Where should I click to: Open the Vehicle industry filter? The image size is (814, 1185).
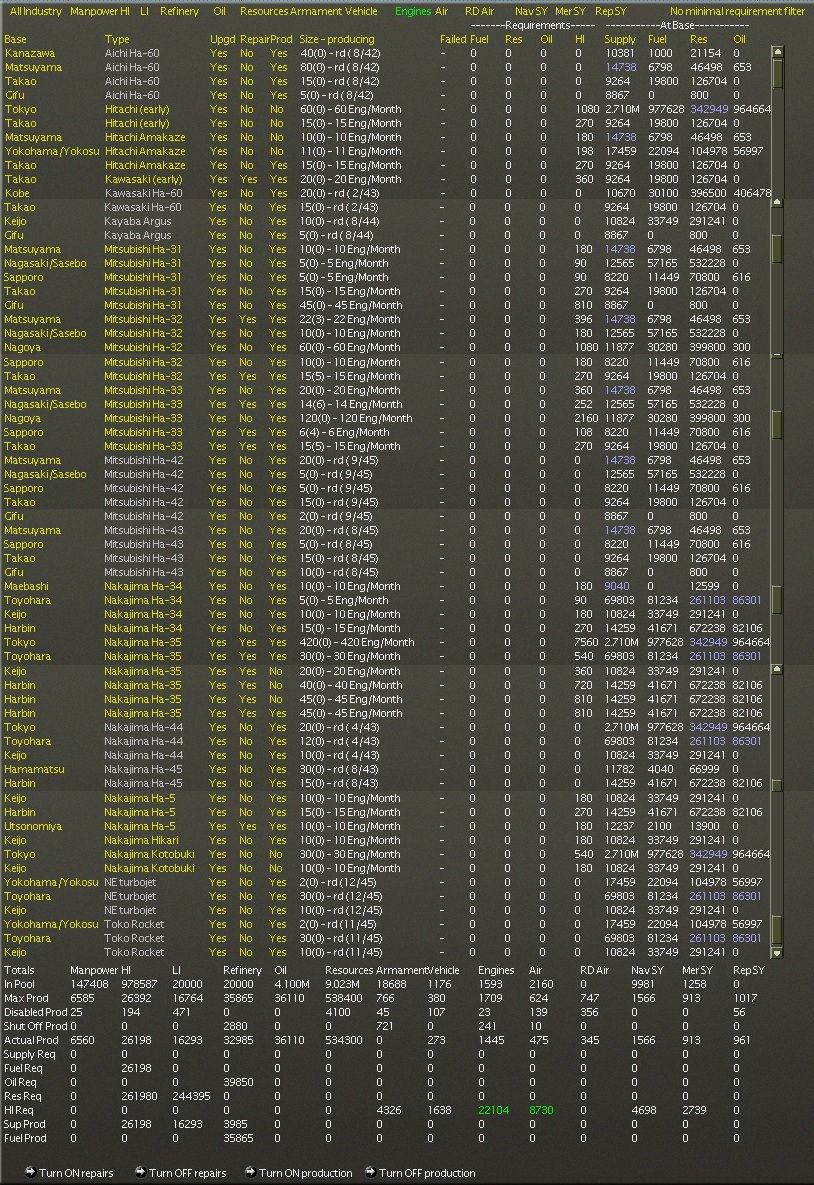[361, 11]
